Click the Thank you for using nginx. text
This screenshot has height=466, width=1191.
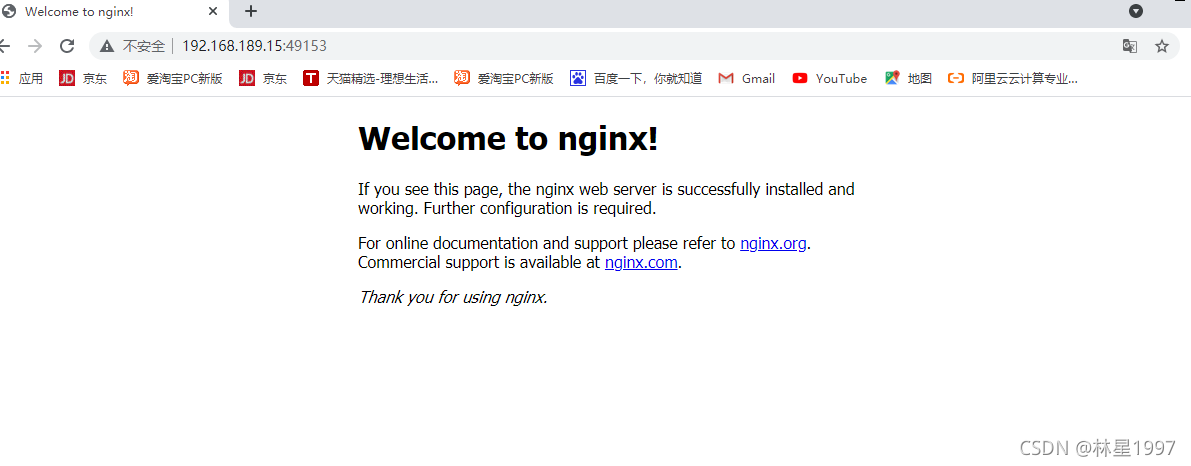point(453,297)
